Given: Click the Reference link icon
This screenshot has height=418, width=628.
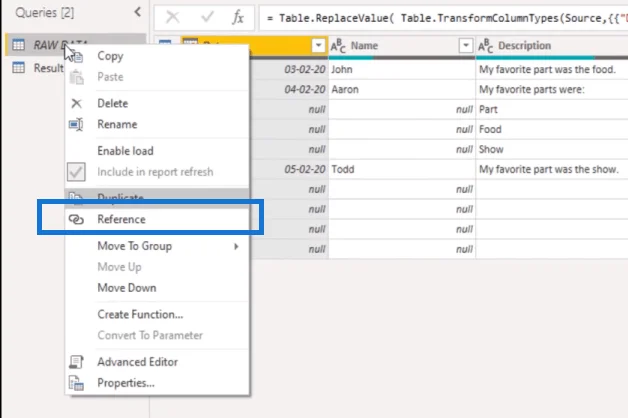Looking at the screenshot, I should click(76, 219).
